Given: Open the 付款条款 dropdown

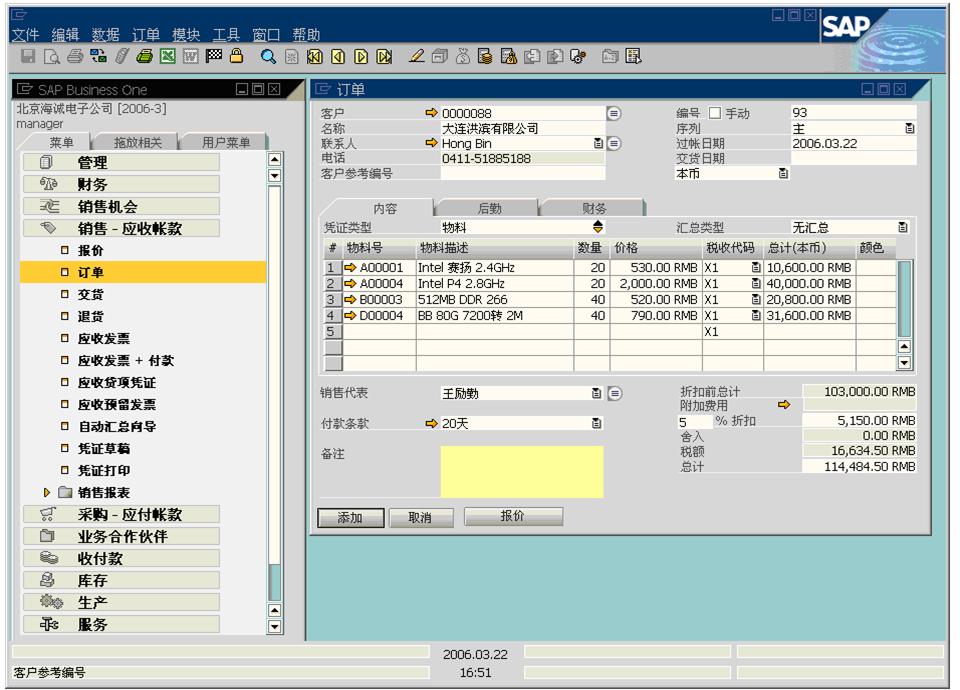Looking at the screenshot, I should pyautogui.click(x=596, y=423).
